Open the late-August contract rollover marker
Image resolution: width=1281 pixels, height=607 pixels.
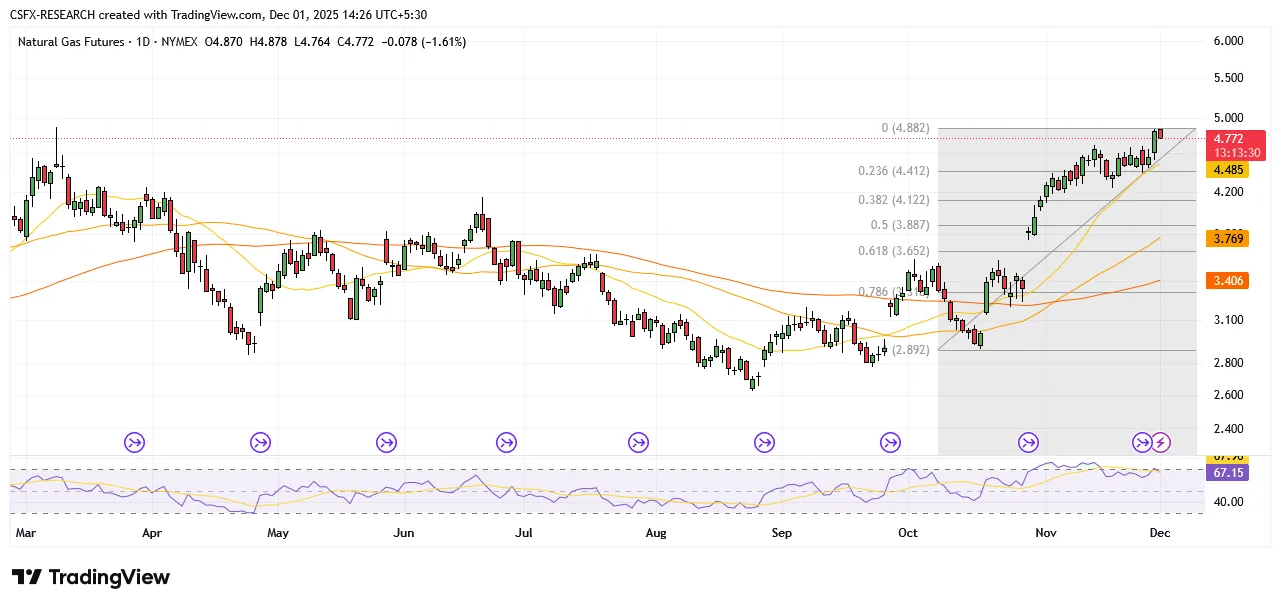click(764, 442)
